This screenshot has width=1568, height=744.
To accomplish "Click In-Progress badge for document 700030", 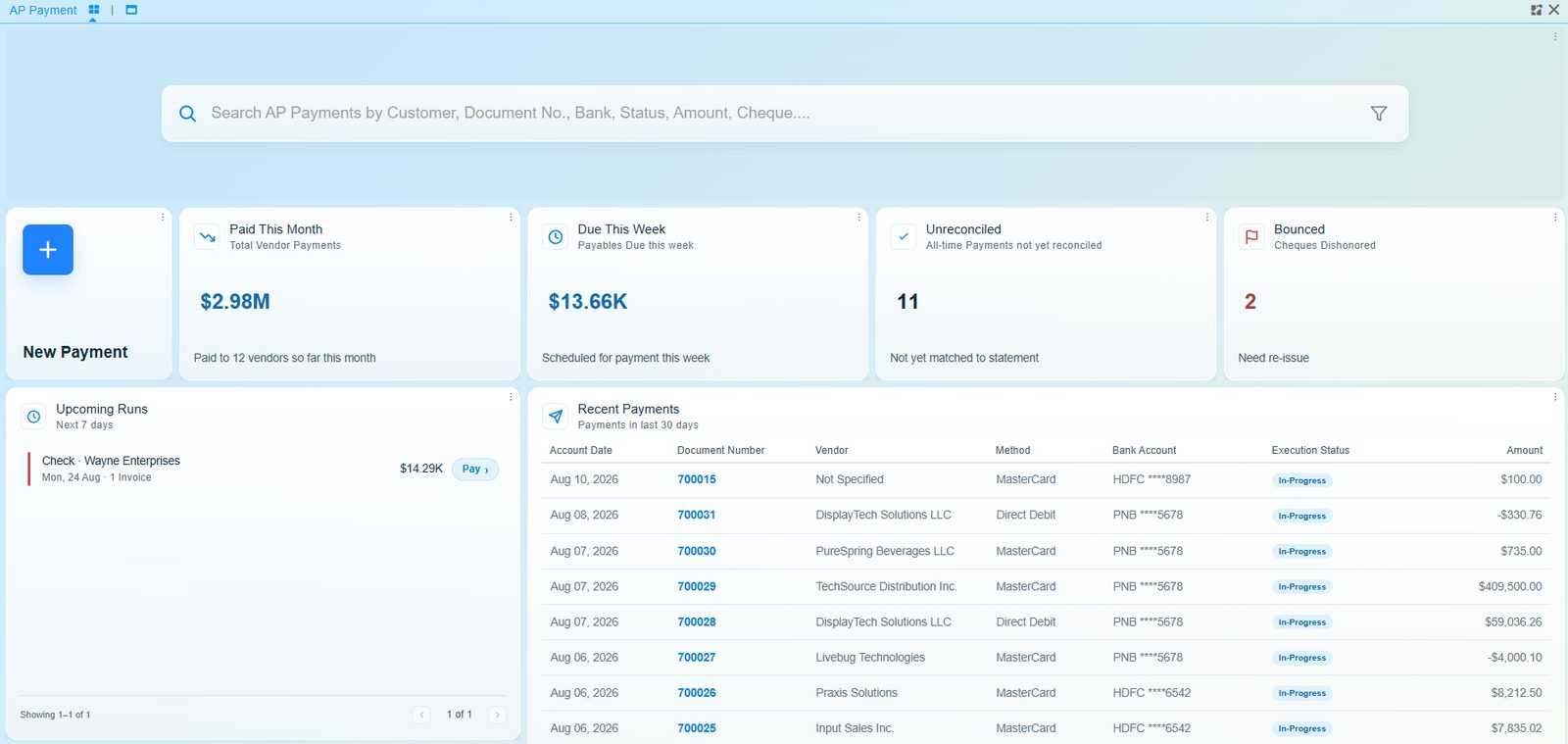I will (x=1301, y=552).
